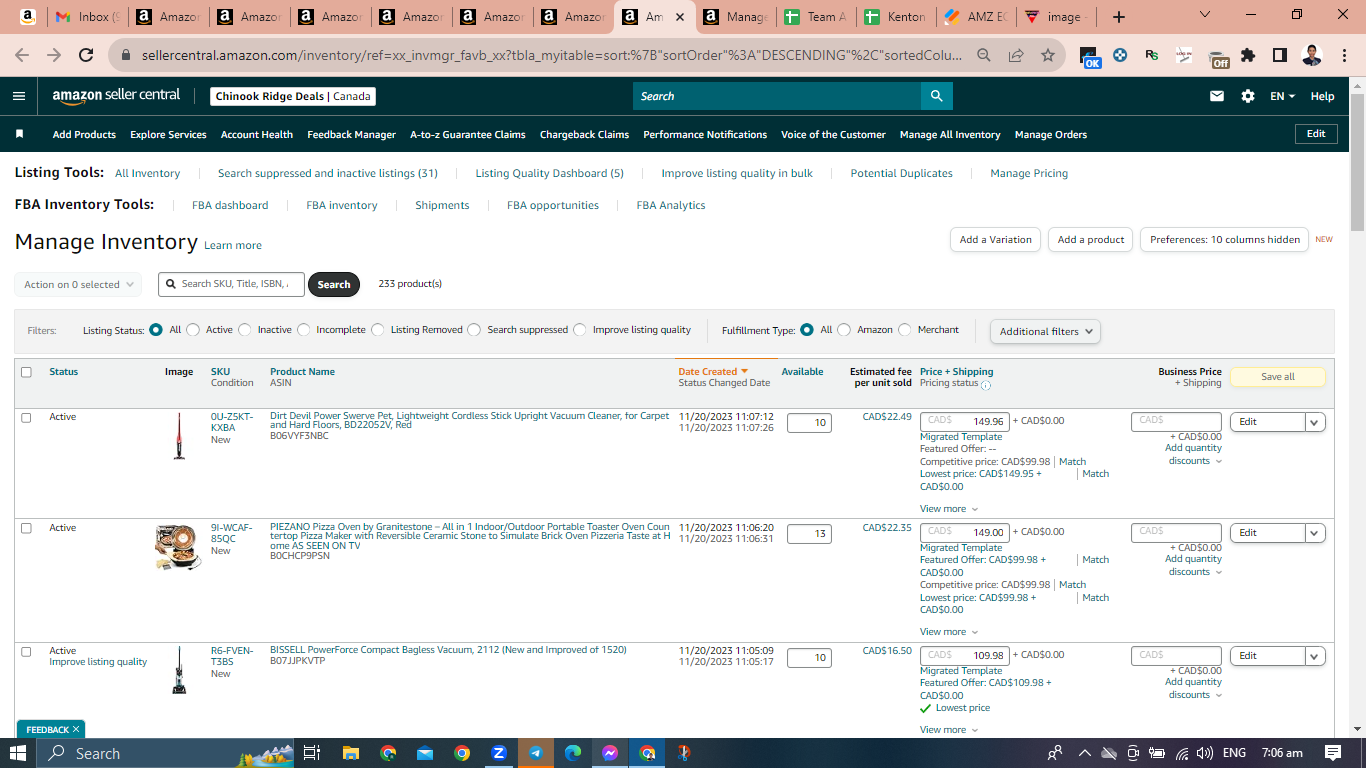Click the Search SKU, Title, ISBN field
The height and width of the screenshot is (768, 1366).
click(232, 284)
